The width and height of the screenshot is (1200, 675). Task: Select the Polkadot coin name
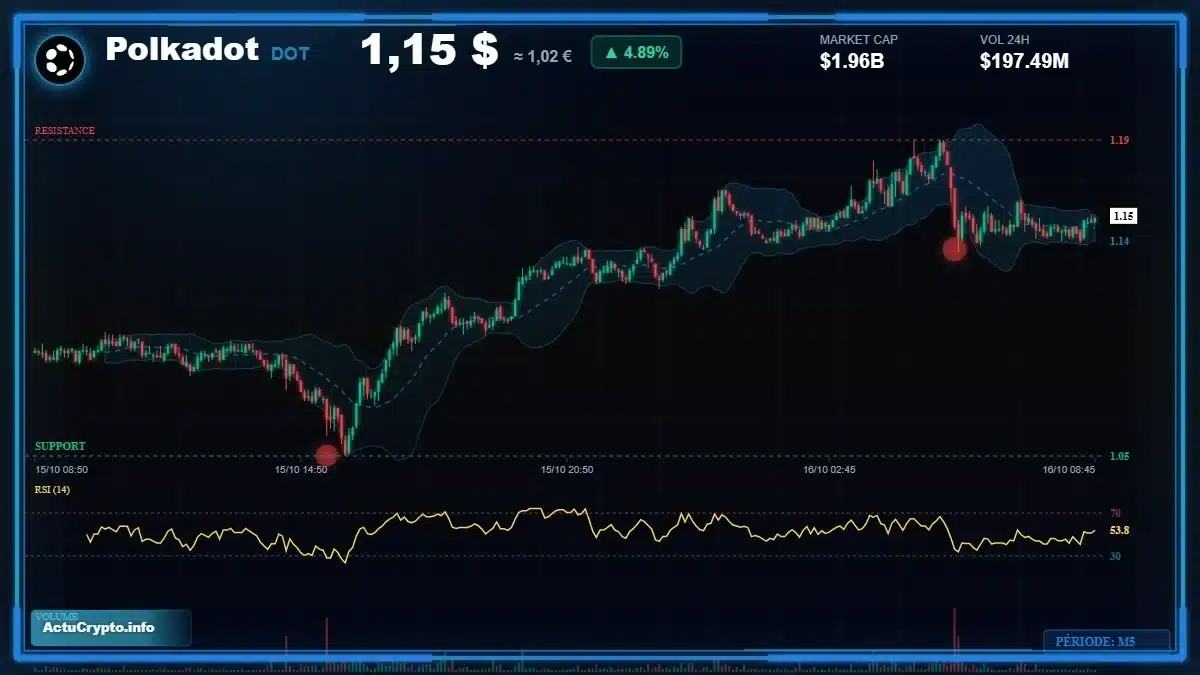click(182, 49)
